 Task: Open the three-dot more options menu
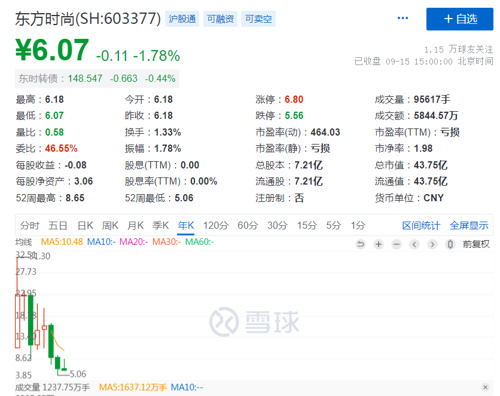point(403,18)
